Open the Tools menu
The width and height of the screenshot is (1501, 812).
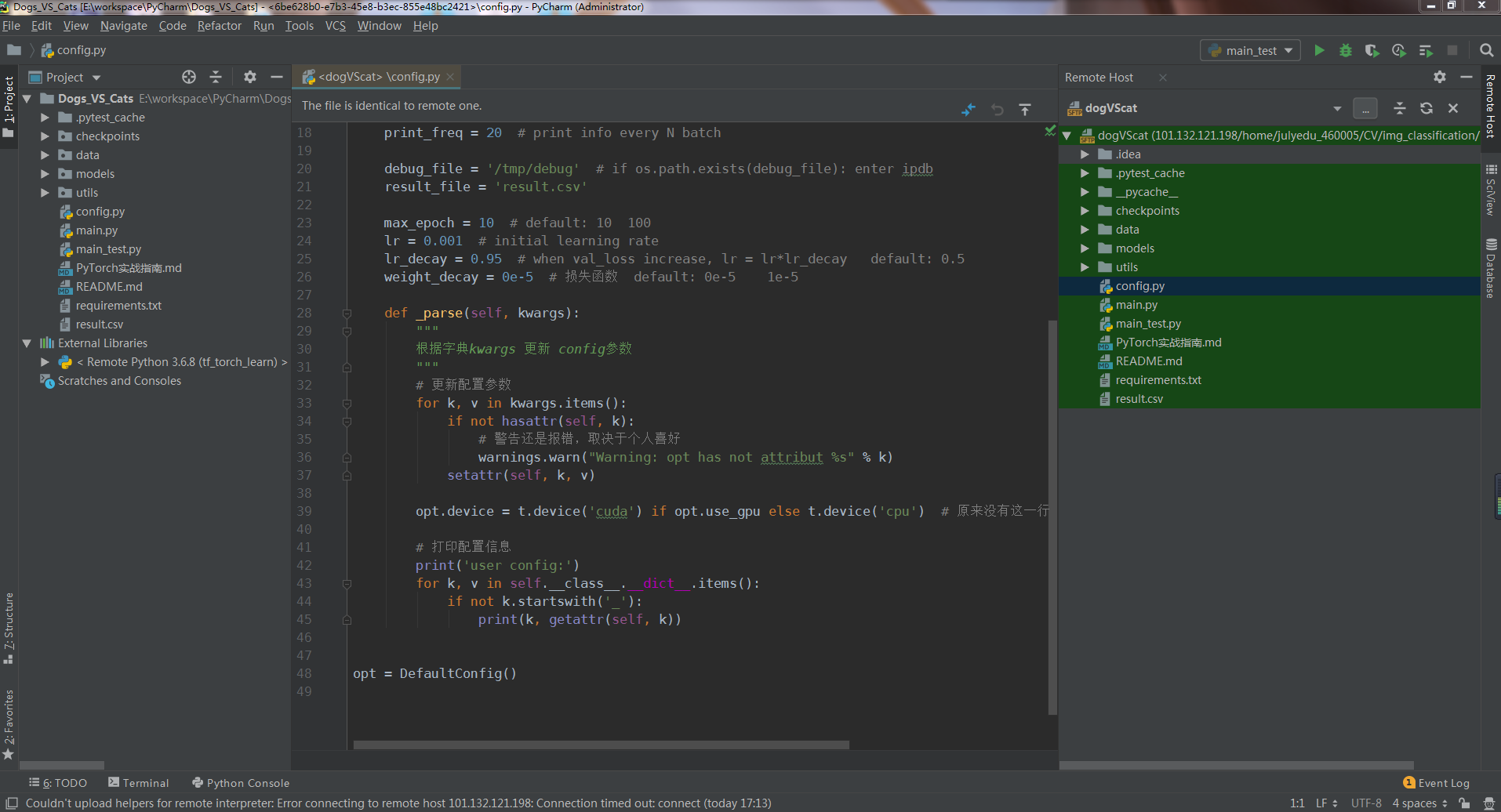pos(299,26)
